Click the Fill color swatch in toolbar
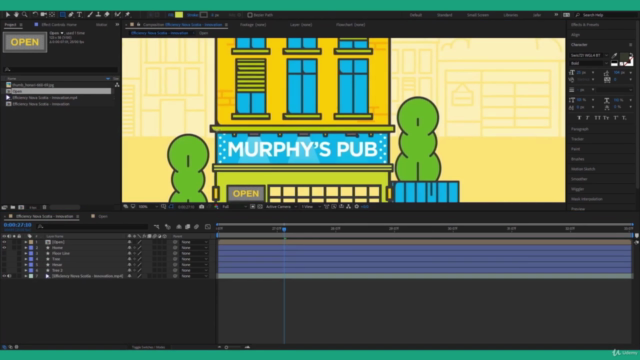Viewport: 640px width, 360px height. (x=179, y=15)
